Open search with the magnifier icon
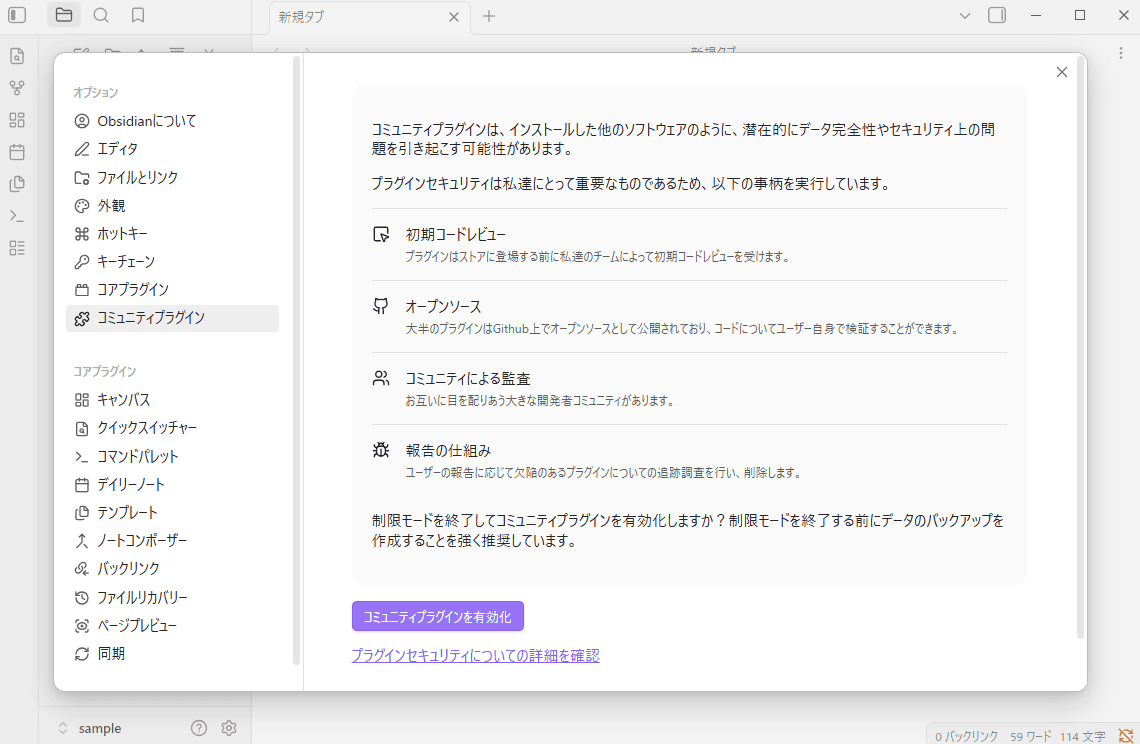 coord(101,15)
